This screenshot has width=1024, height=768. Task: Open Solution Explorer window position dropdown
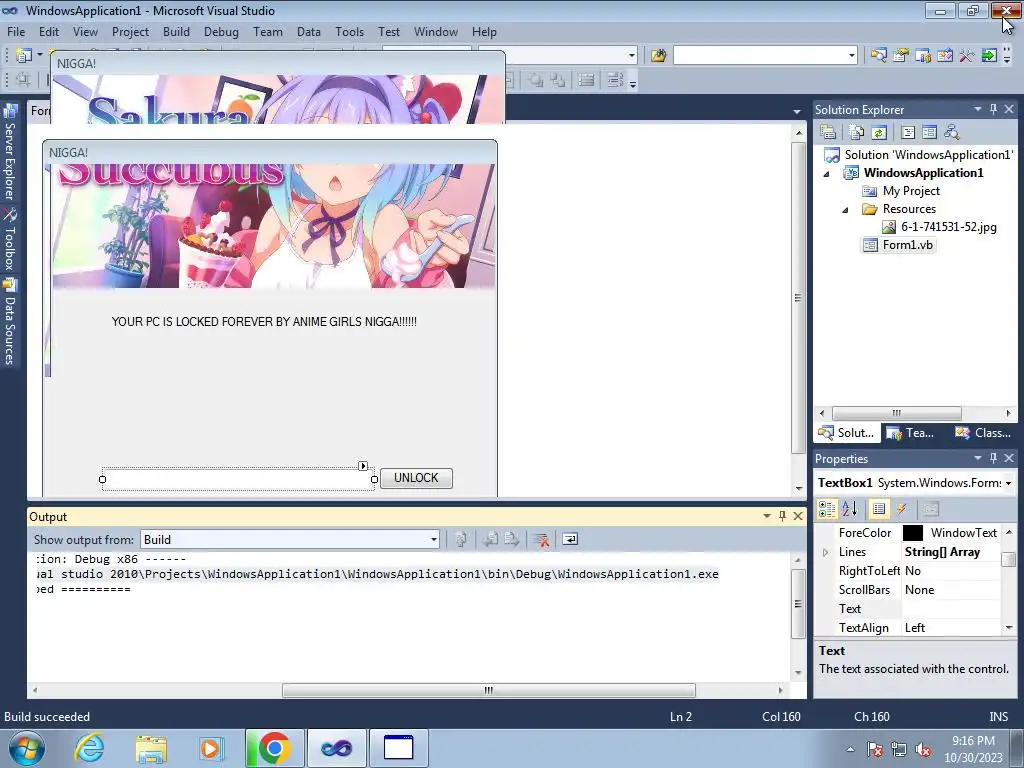pyautogui.click(x=978, y=109)
